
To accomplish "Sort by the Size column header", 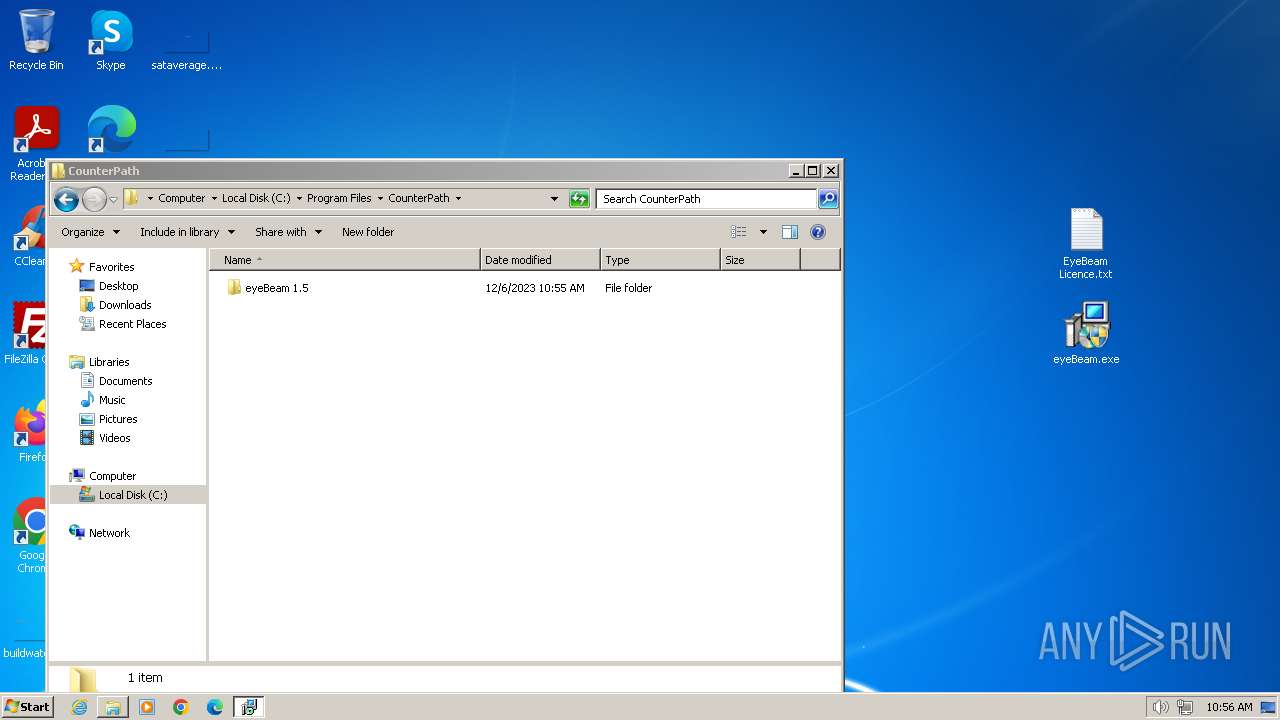I will [x=760, y=260].
